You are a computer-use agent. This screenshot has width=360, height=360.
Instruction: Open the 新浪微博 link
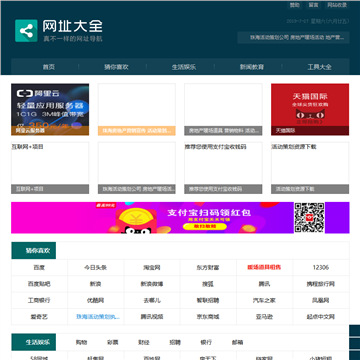(152, 284)
